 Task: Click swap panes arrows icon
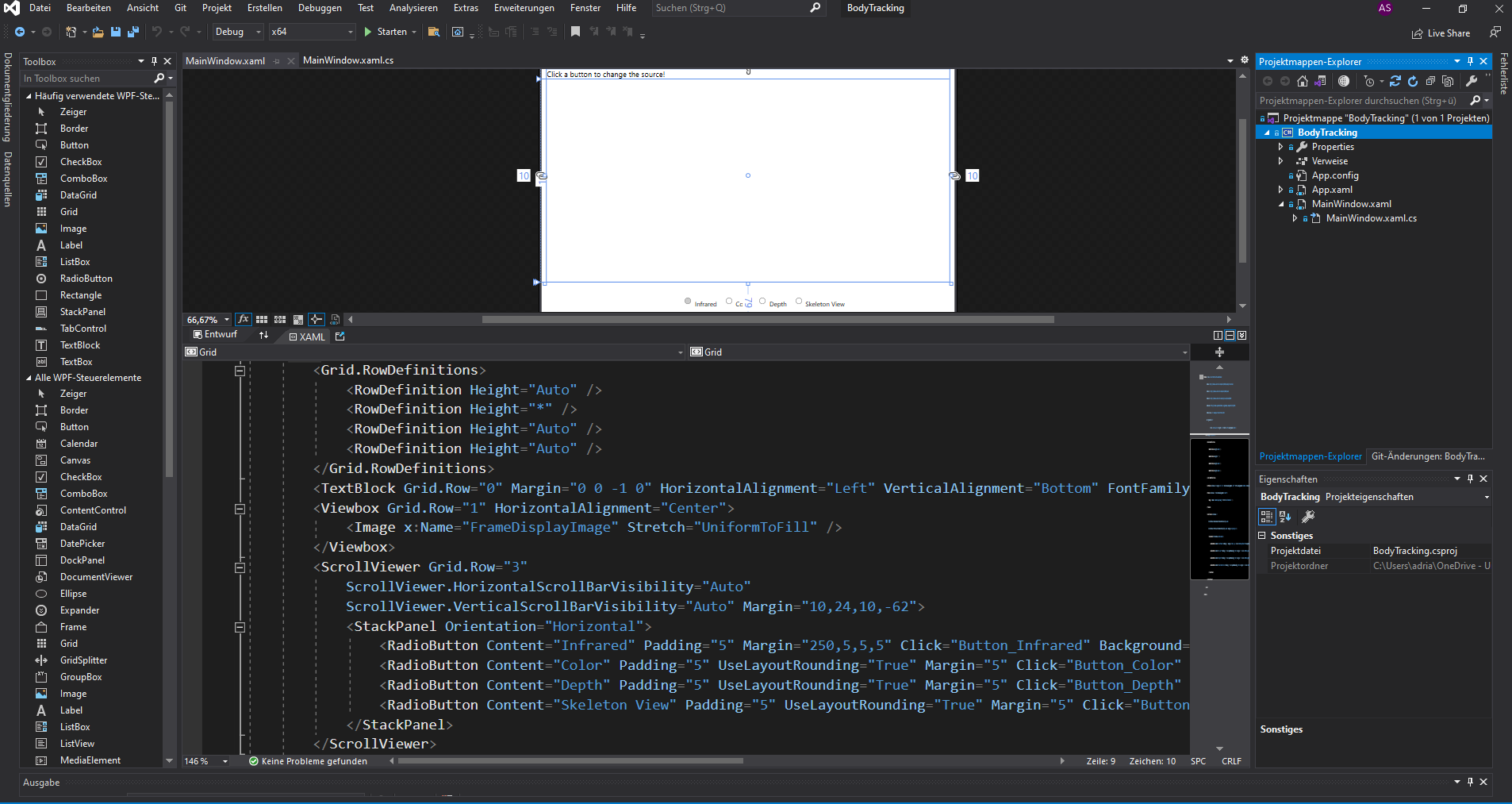(x=263, y=336)
